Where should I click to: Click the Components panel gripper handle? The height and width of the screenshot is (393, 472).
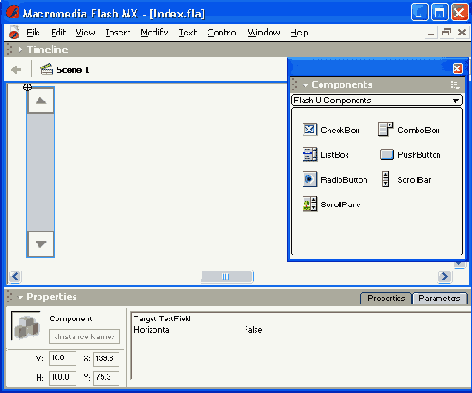click(x=294, y=85)
